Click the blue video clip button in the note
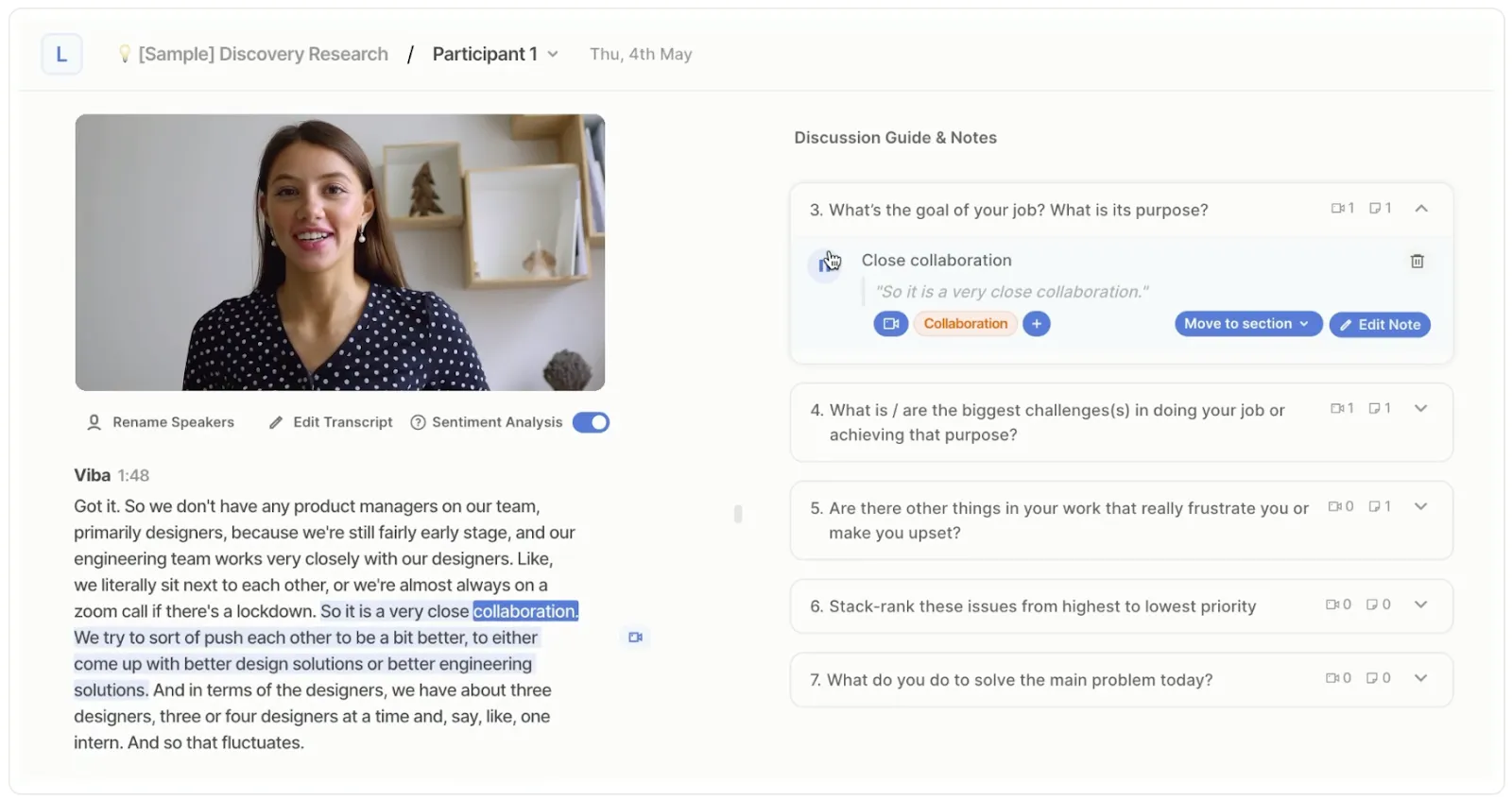This screenshot has width=1512, height=800. (x=890, y=324)
